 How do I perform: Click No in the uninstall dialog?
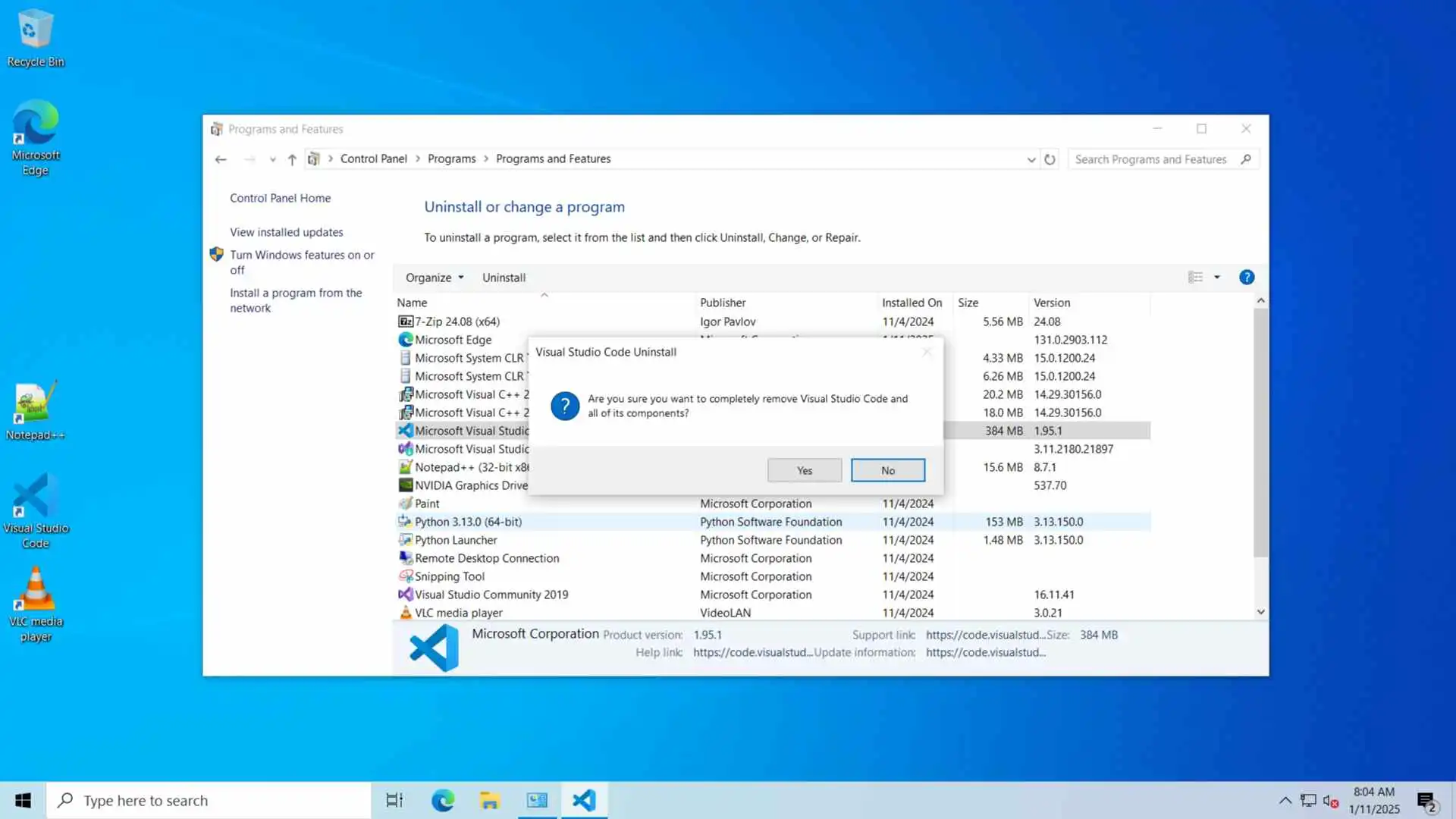tap(887, 470)
